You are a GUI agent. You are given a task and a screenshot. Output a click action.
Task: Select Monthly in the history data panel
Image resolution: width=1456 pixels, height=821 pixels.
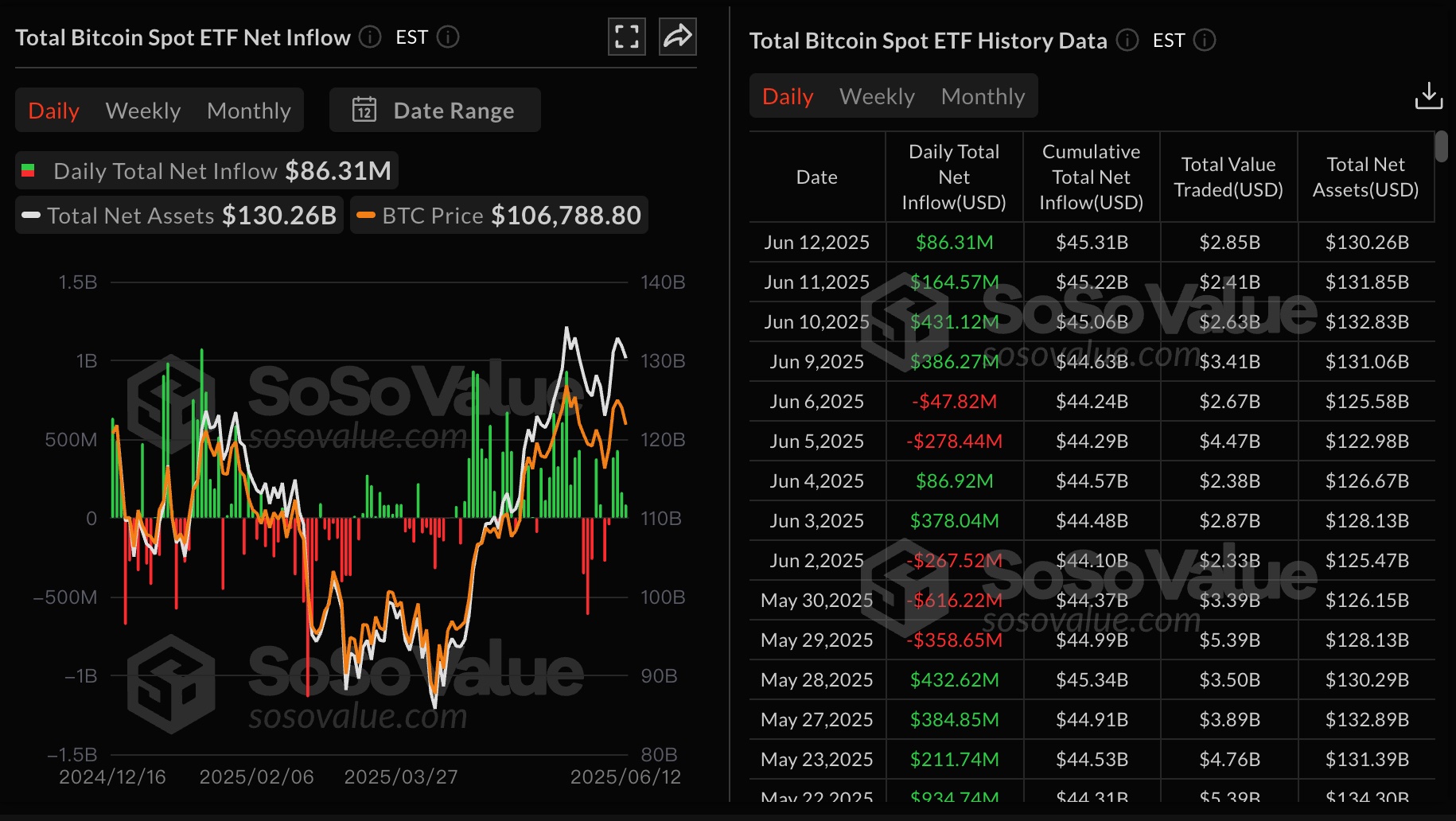(983, 95)
